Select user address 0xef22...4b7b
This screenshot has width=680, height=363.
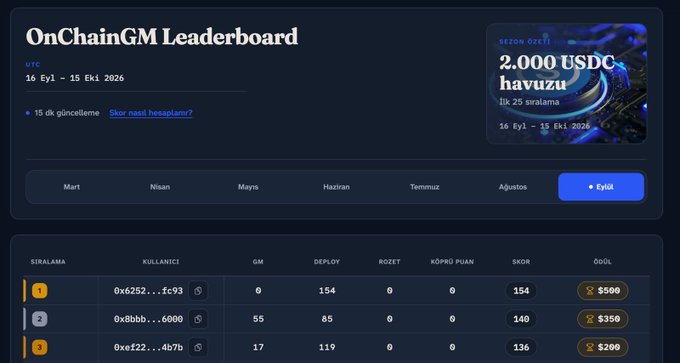coord(148,347)
